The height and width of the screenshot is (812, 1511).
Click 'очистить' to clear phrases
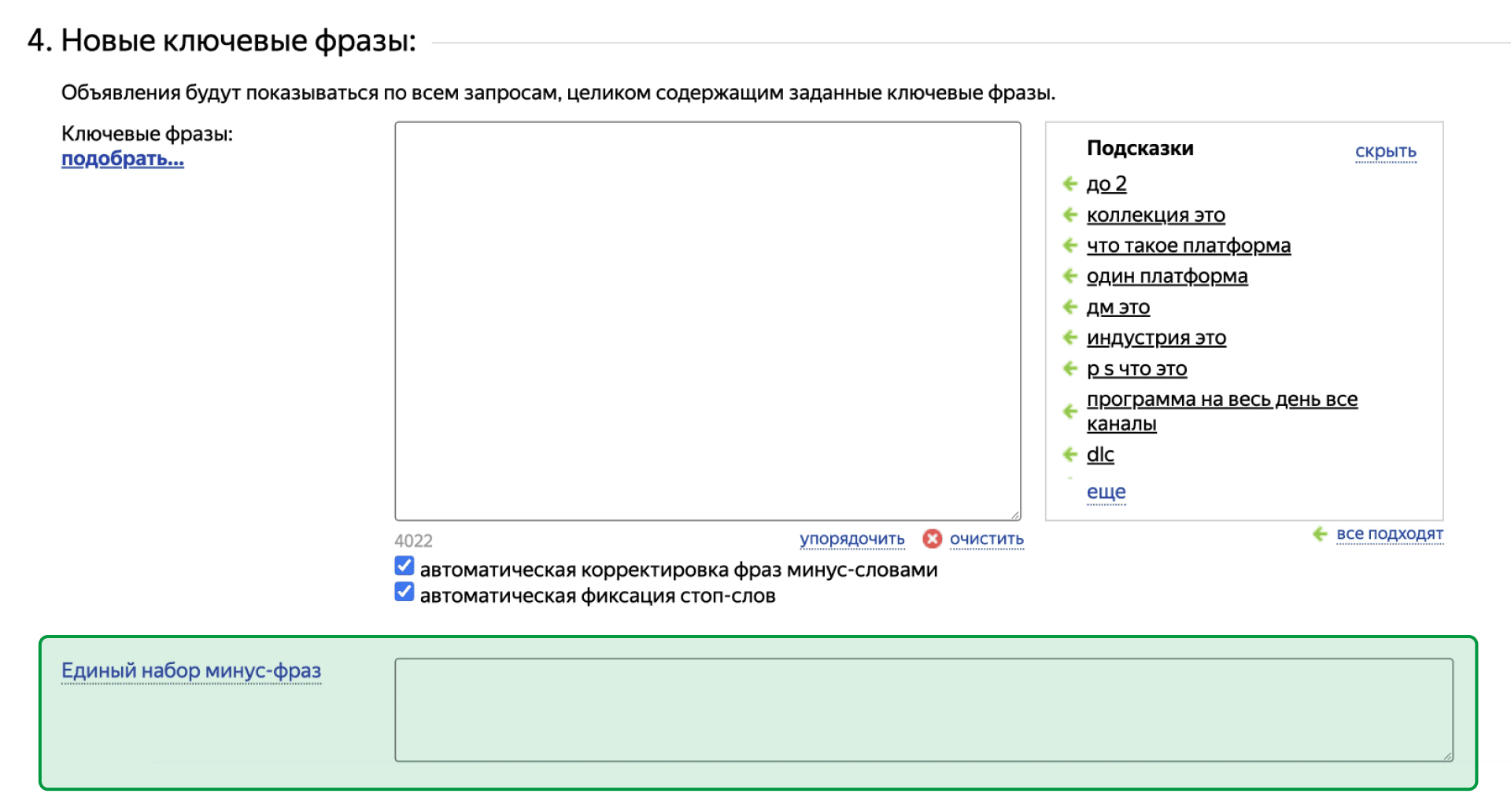[987, 539]
